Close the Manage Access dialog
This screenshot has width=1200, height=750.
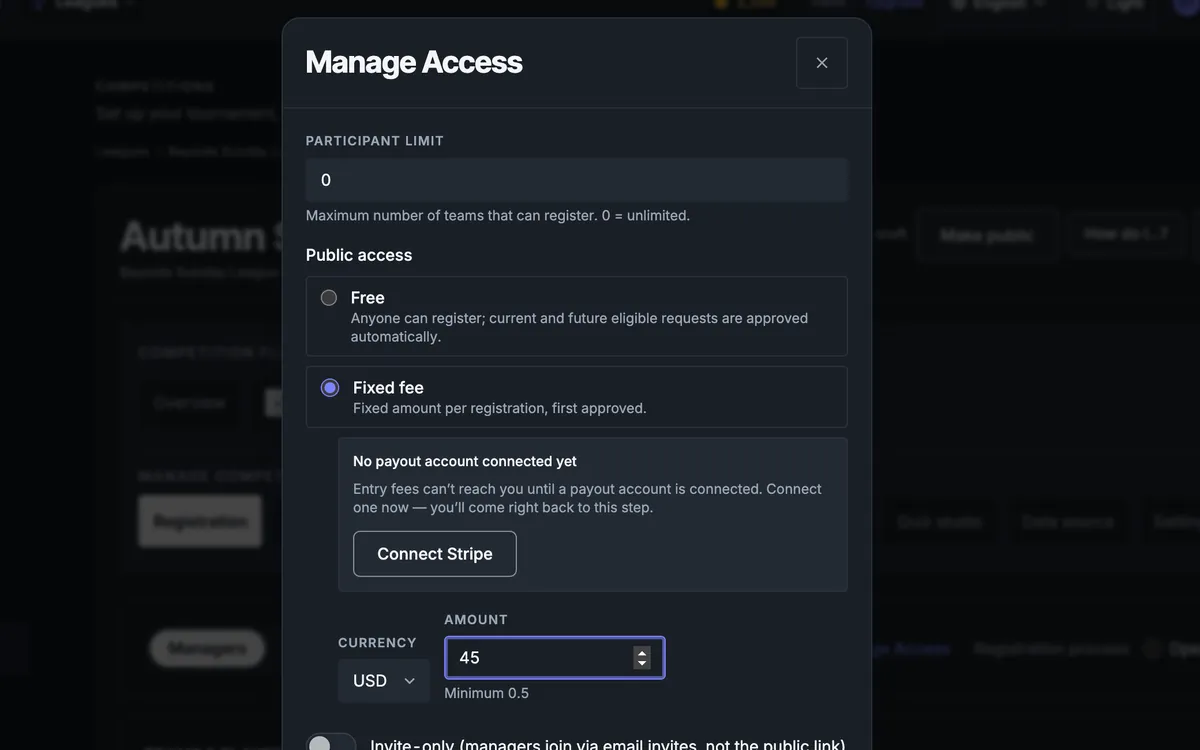pos(822,63)
